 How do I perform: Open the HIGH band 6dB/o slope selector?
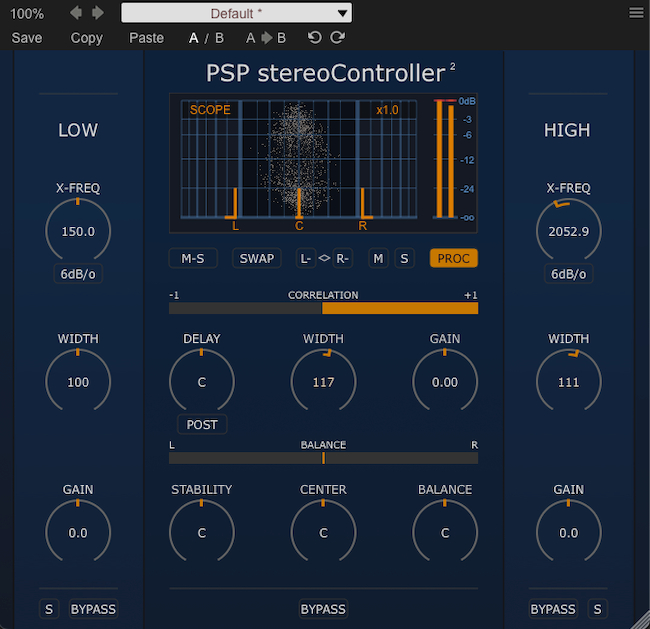tap(568, 274)
